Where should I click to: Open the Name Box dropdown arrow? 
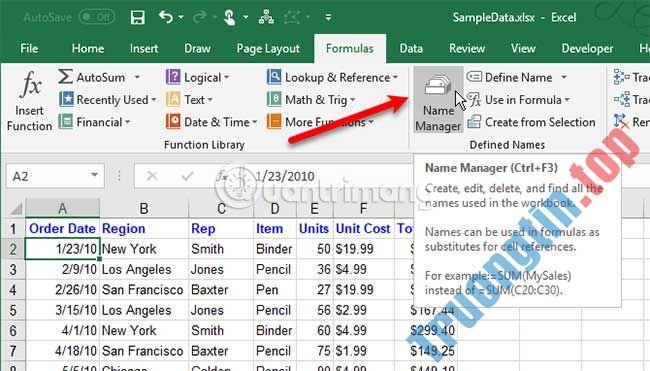pyautogui.click(x=95, y=176)
